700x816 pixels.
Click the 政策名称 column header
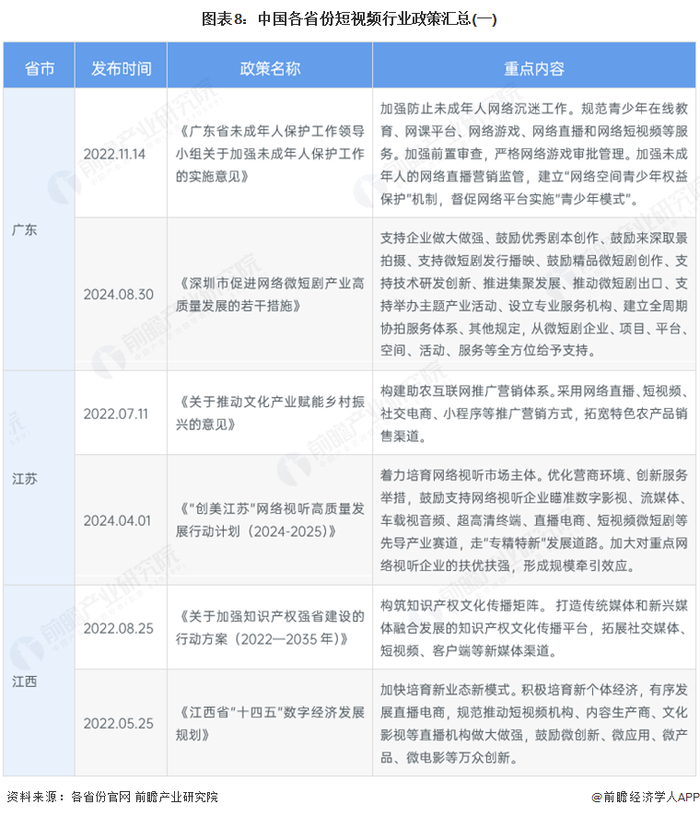pyautogui.click(x=270, y=68)
